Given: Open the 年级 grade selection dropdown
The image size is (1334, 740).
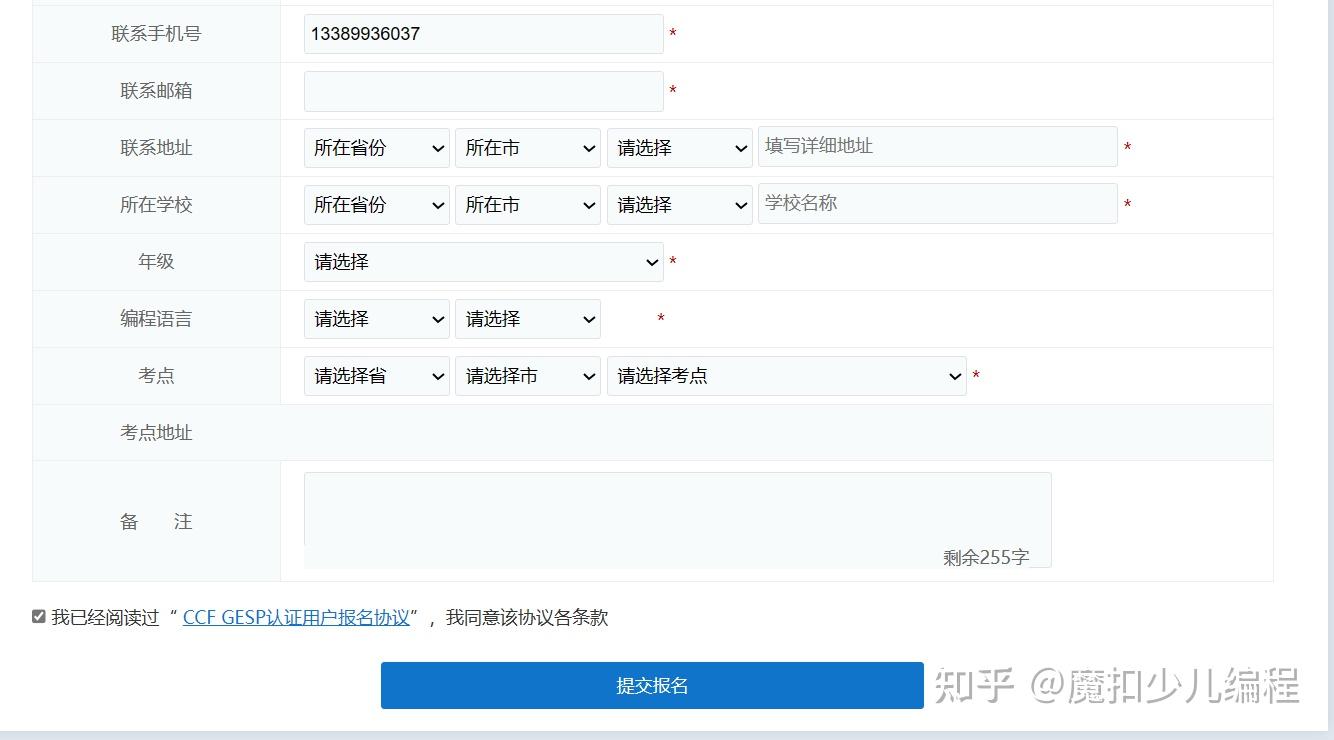Looking at the screenshot, I should click(483, 261).
